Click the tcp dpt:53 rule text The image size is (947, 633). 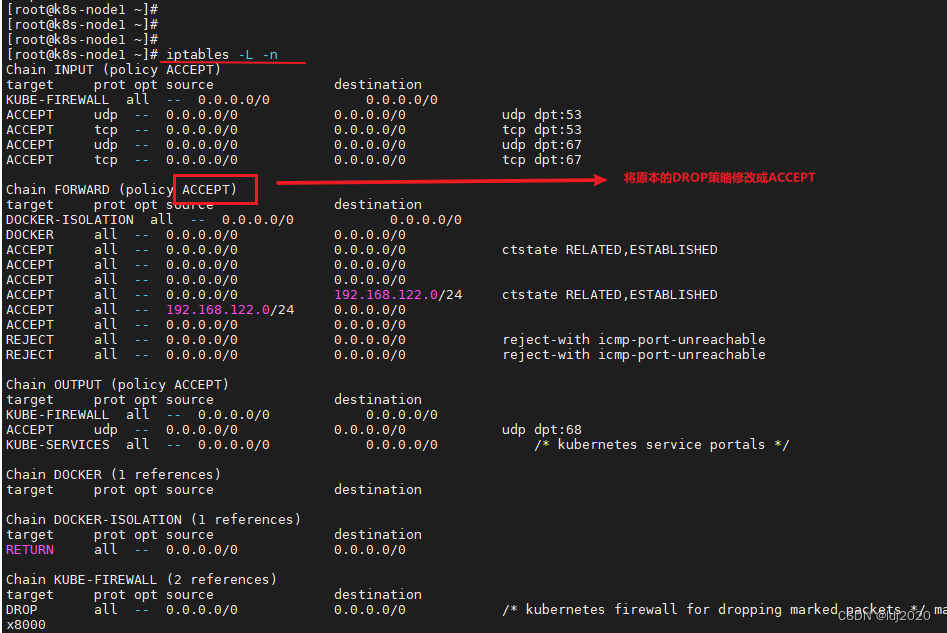click(x=541, y=129)
